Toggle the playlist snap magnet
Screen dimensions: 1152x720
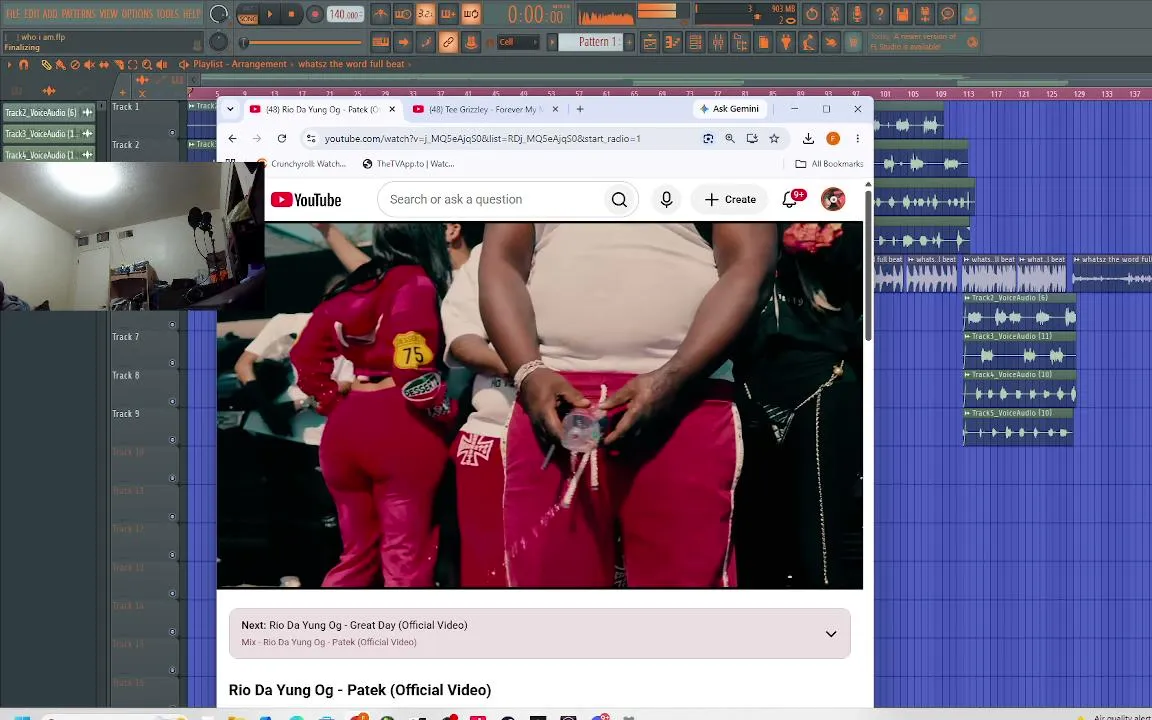point(24,65)
